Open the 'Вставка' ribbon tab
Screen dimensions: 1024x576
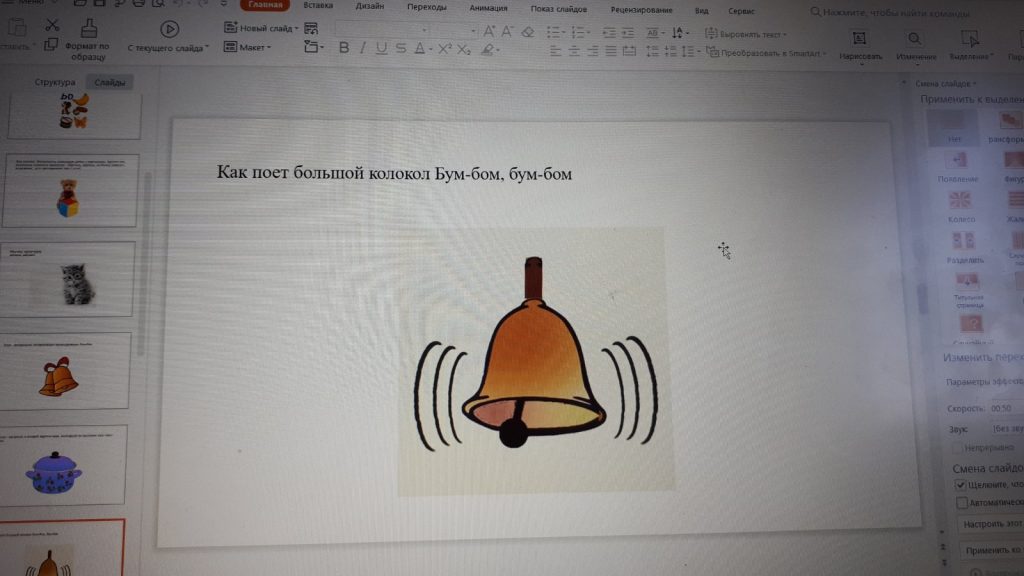click(x=318, y=6)
